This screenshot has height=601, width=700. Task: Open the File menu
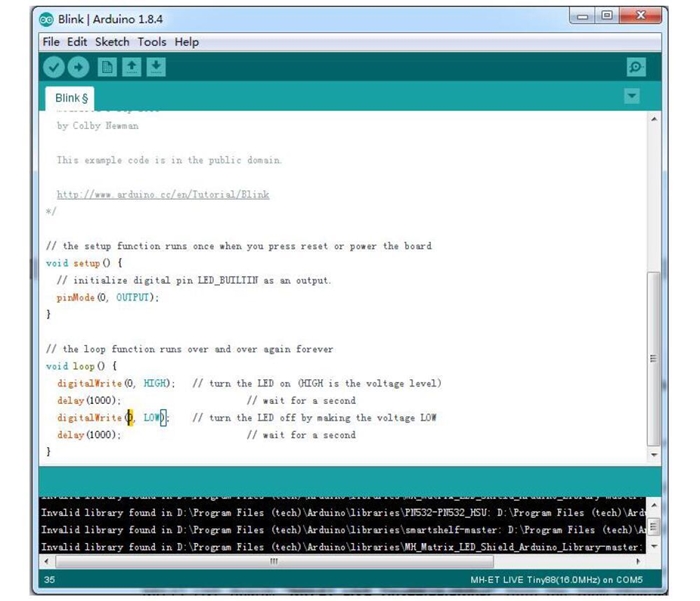[x=51, y=42]
